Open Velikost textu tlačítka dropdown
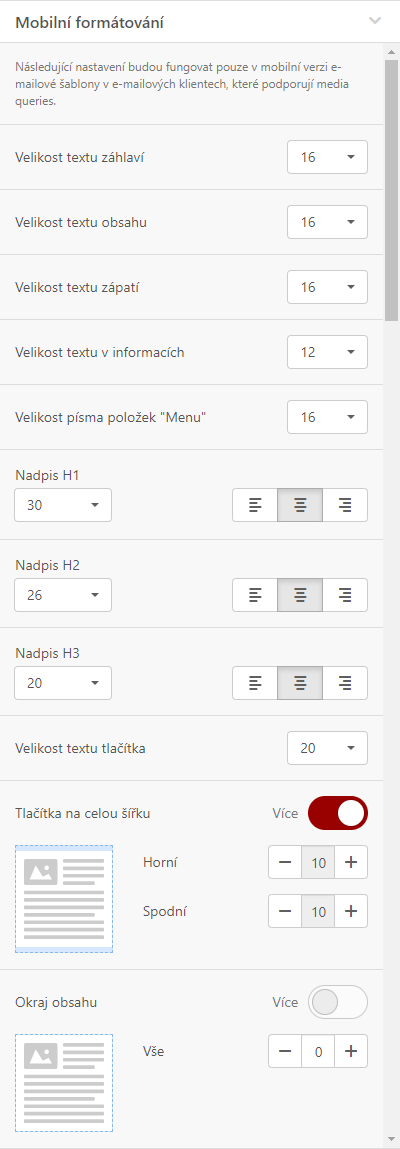 click(x=327, y=748)
